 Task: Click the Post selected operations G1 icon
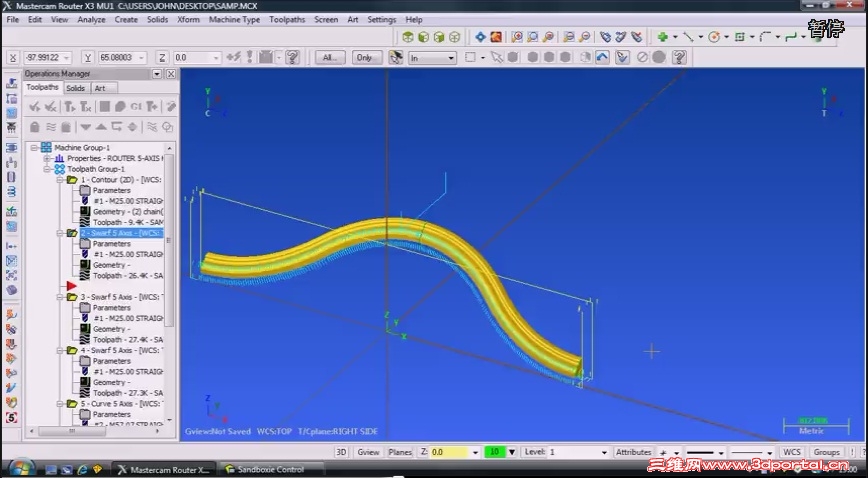coord(136,106)
